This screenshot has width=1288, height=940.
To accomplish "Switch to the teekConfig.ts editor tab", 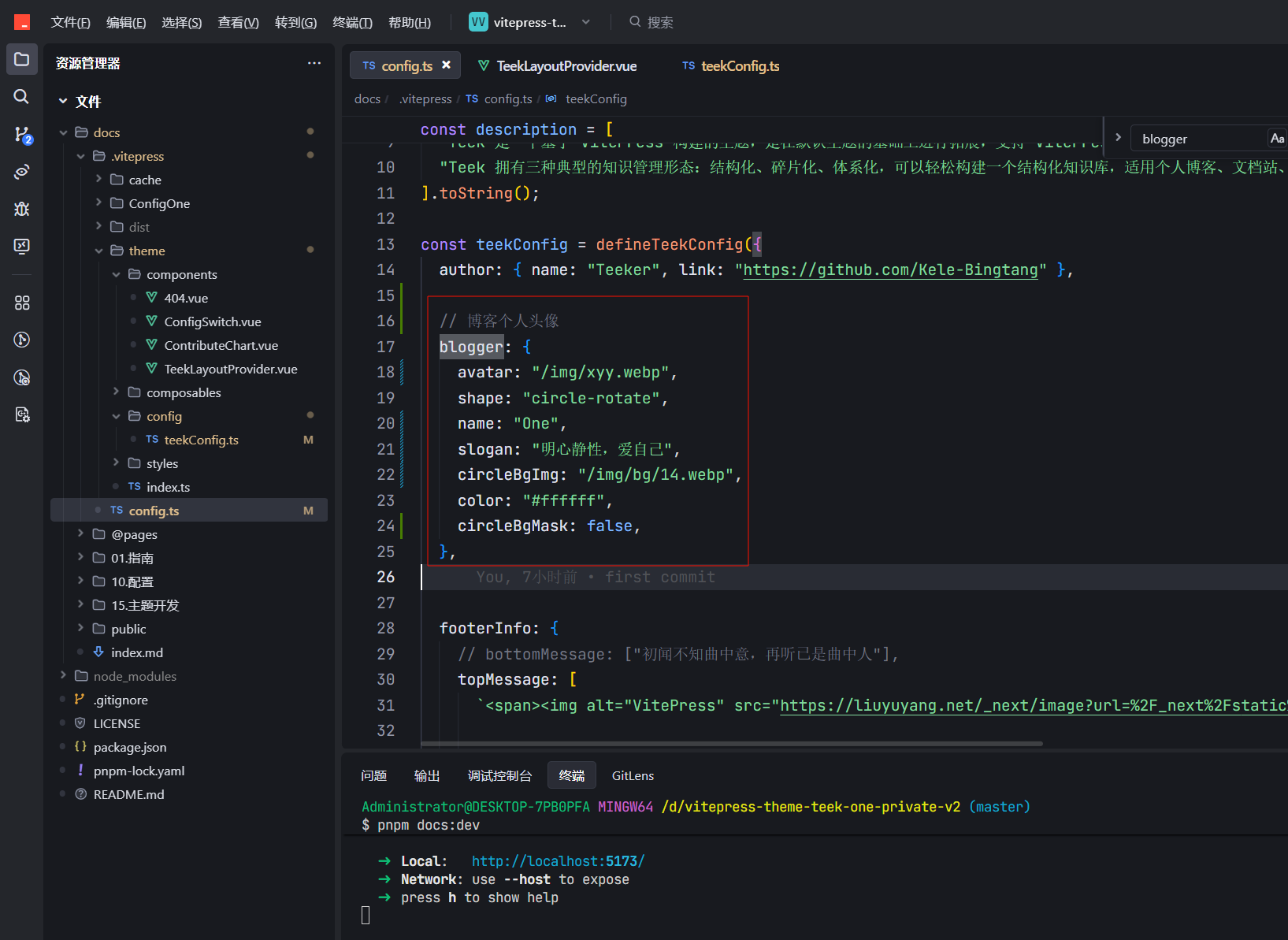I will [731, 66].
